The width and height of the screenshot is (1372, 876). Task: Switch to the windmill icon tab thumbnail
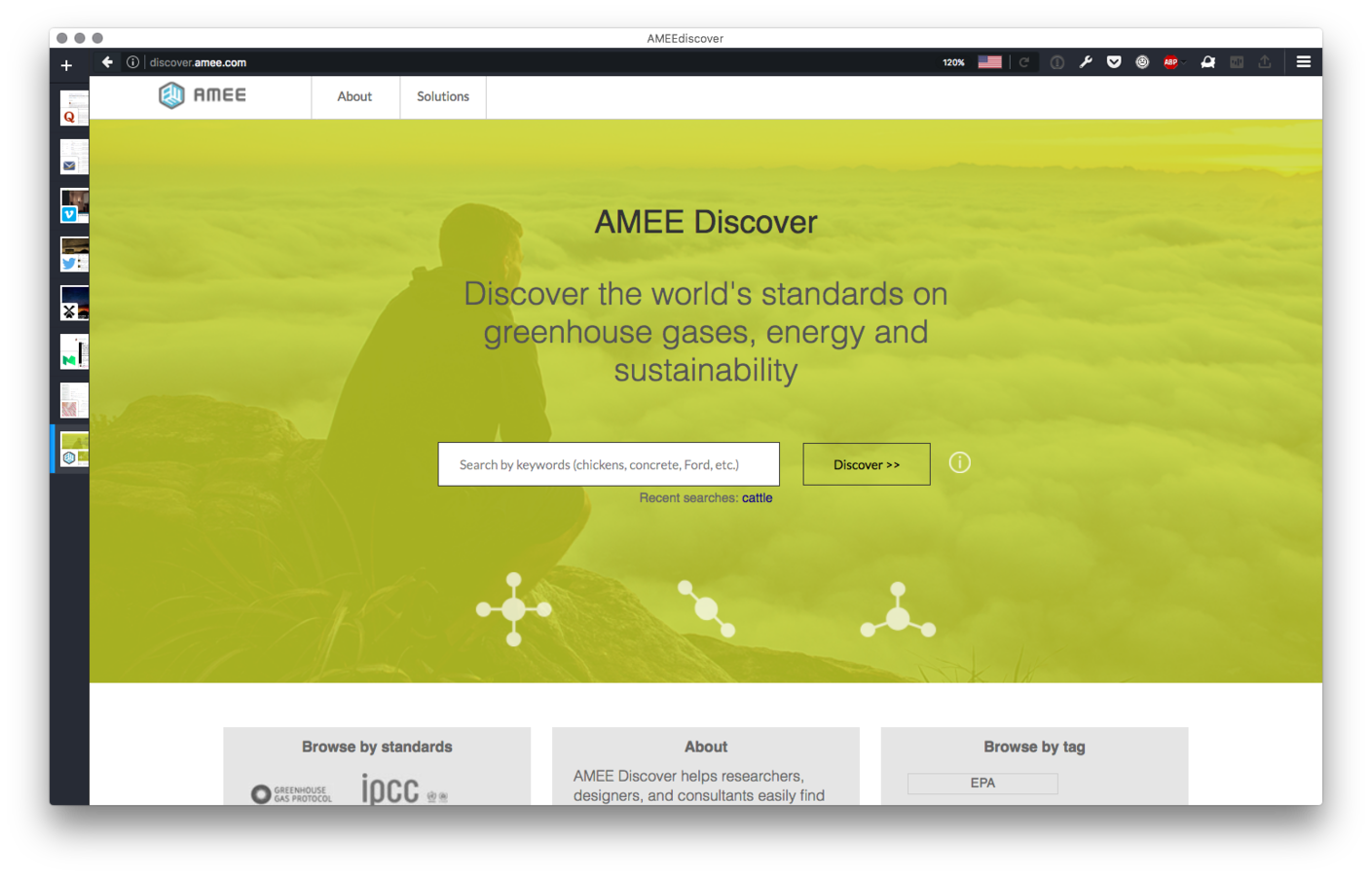coord(74,303)
